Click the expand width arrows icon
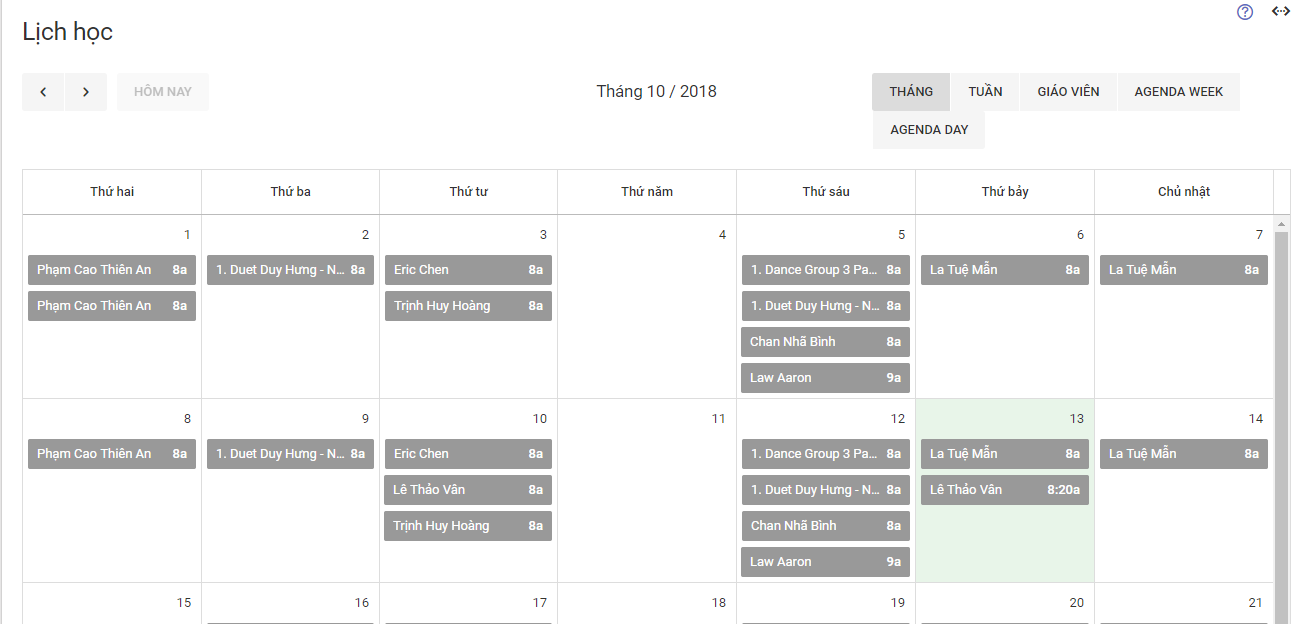The height and width of the screenshot is (624, 1295). 1280,12
